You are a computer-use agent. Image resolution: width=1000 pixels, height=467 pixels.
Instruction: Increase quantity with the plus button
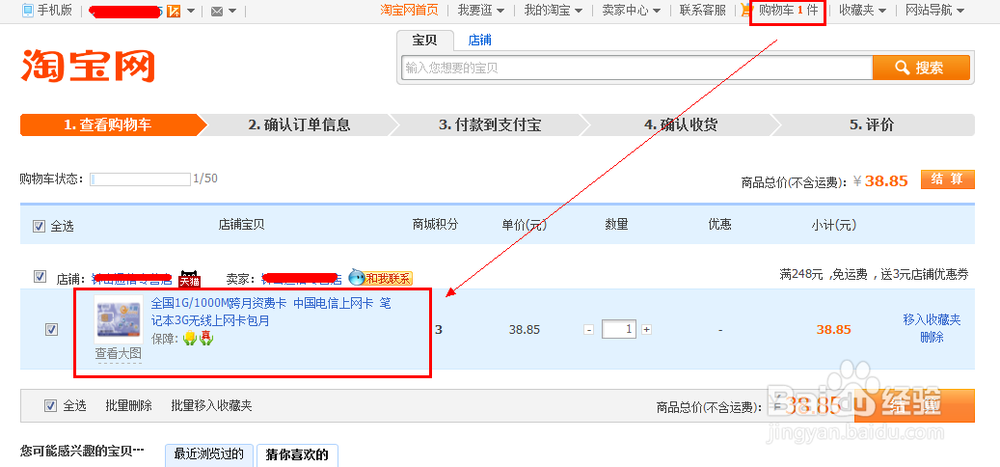click(646, 330)
